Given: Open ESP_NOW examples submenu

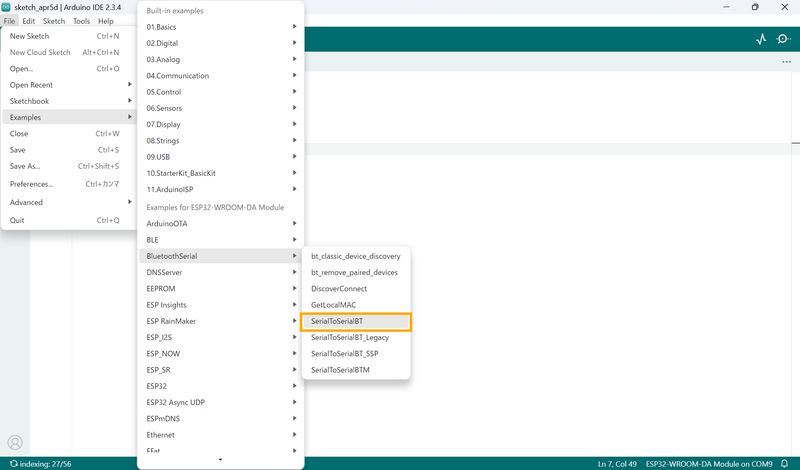Looking at the screenshot, I should coord(220,354).
